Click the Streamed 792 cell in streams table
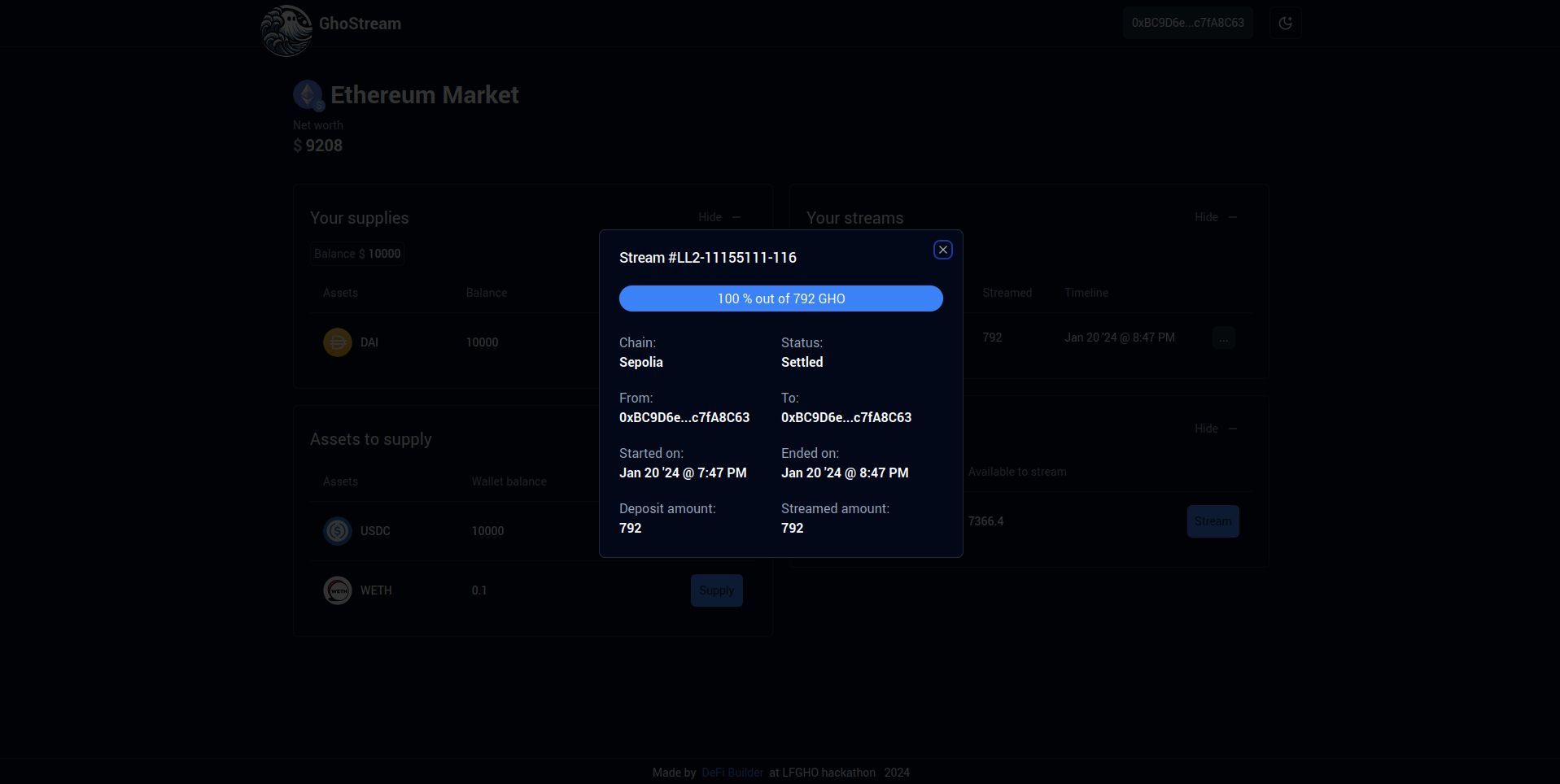The height and width of the screenshot is (784, 1560). (x=992, y=338)
